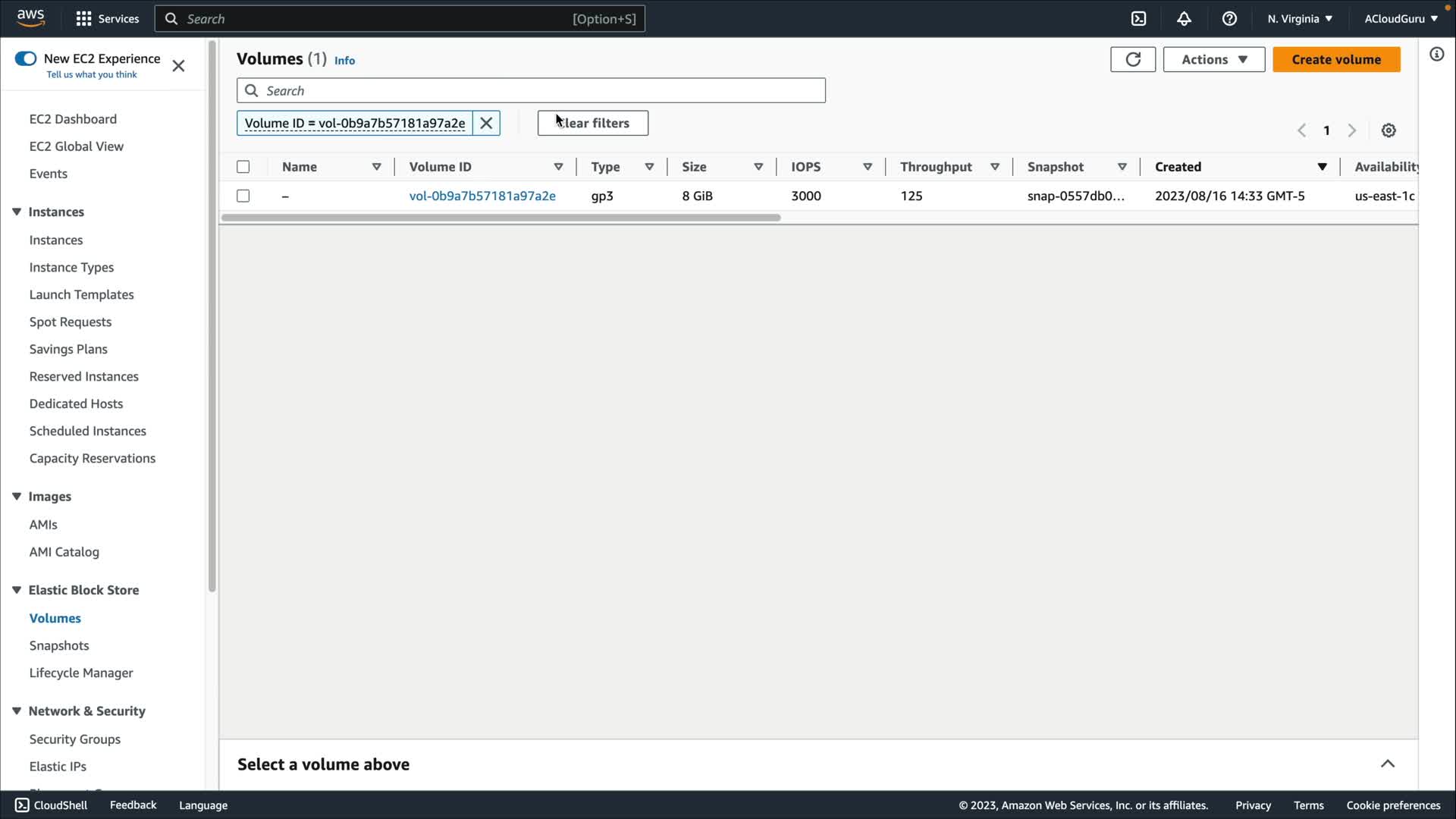Click Create volume button
The width and height of the screenshot is (1456, 819).
click(x=1336, y=59)
